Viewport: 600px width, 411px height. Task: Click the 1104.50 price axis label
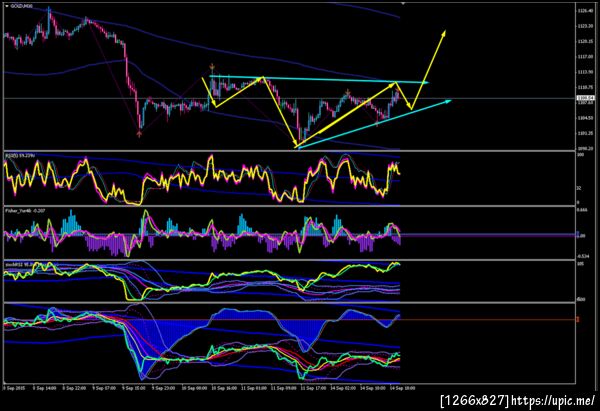(x=585, y=118)
